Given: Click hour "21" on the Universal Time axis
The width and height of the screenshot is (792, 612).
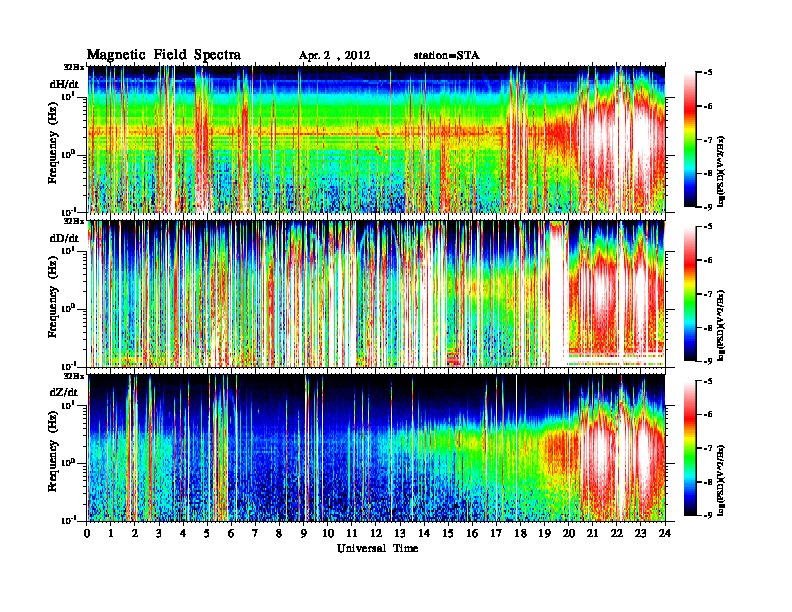Looking at the screenshot, I should [x=592, y=533].
